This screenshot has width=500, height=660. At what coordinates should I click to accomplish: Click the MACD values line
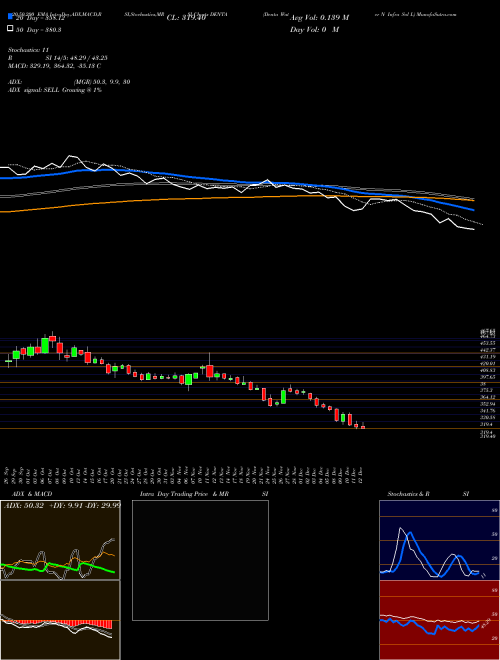[54, 66]
